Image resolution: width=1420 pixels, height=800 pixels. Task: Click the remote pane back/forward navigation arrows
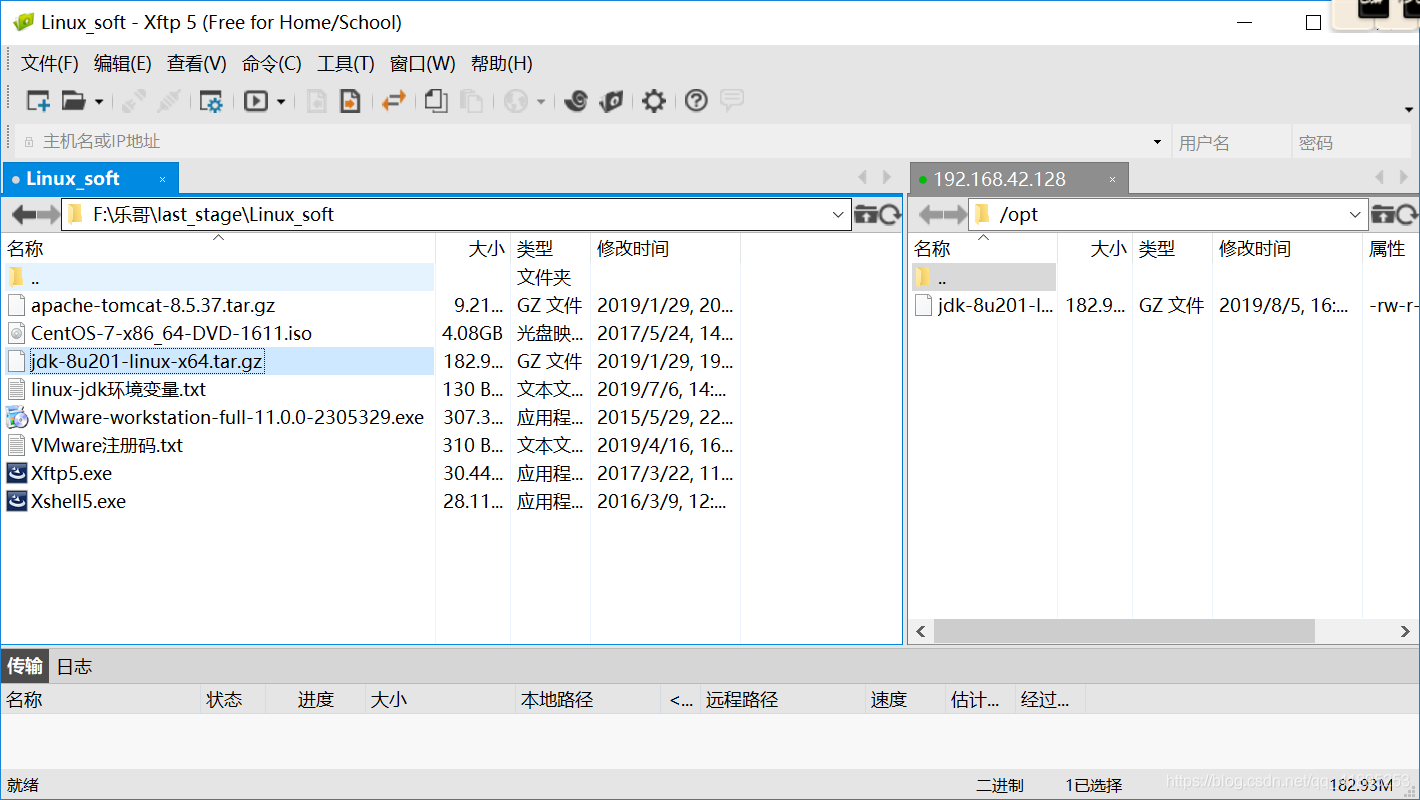(x=942, y=214)
